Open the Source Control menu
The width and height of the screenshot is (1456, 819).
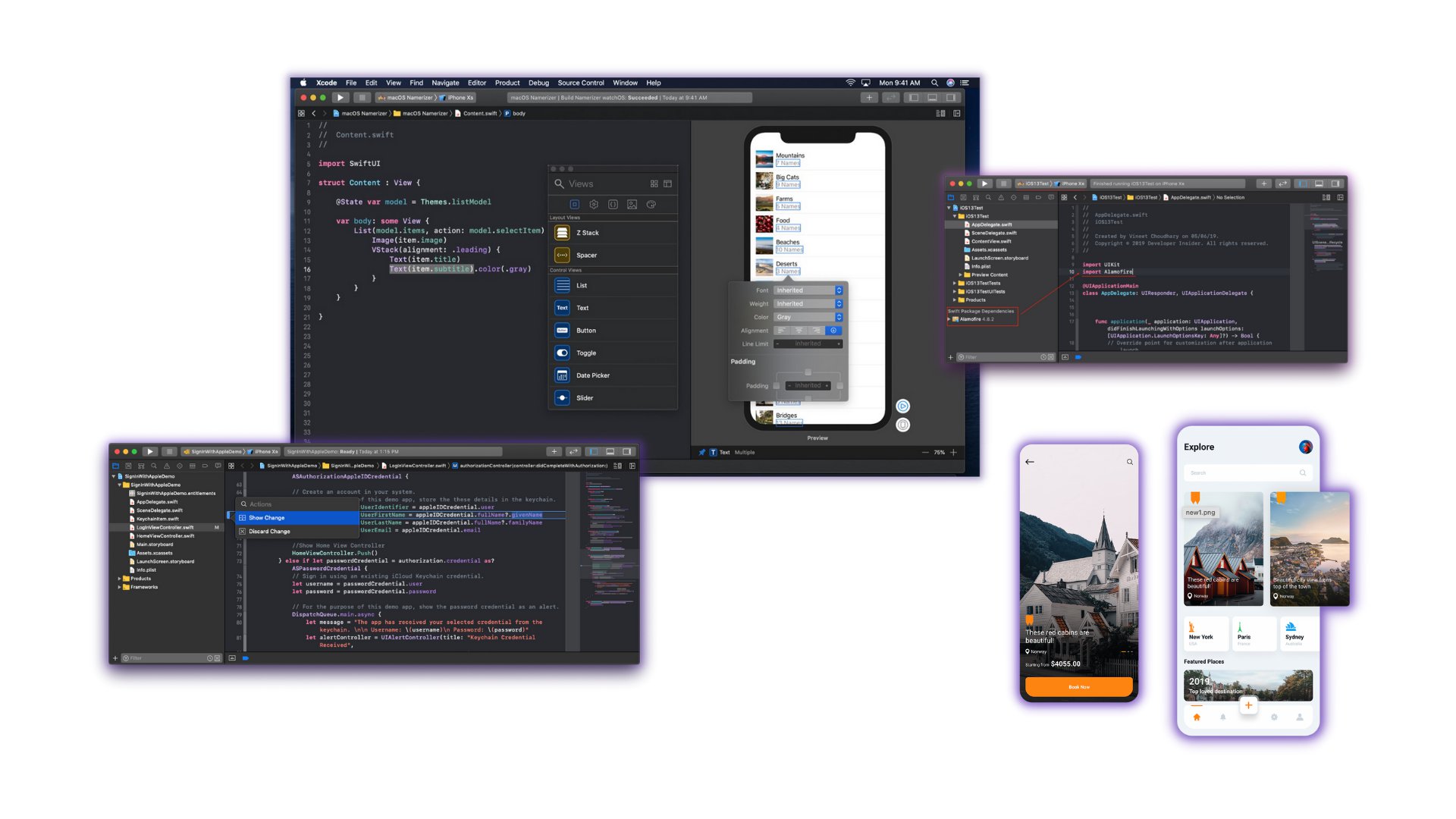pyautogui.click(x=580, y=83)
